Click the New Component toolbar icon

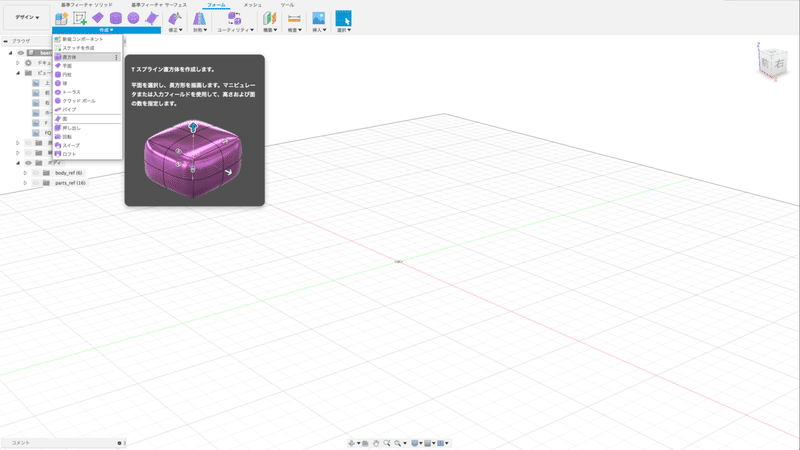click(61, 18)
